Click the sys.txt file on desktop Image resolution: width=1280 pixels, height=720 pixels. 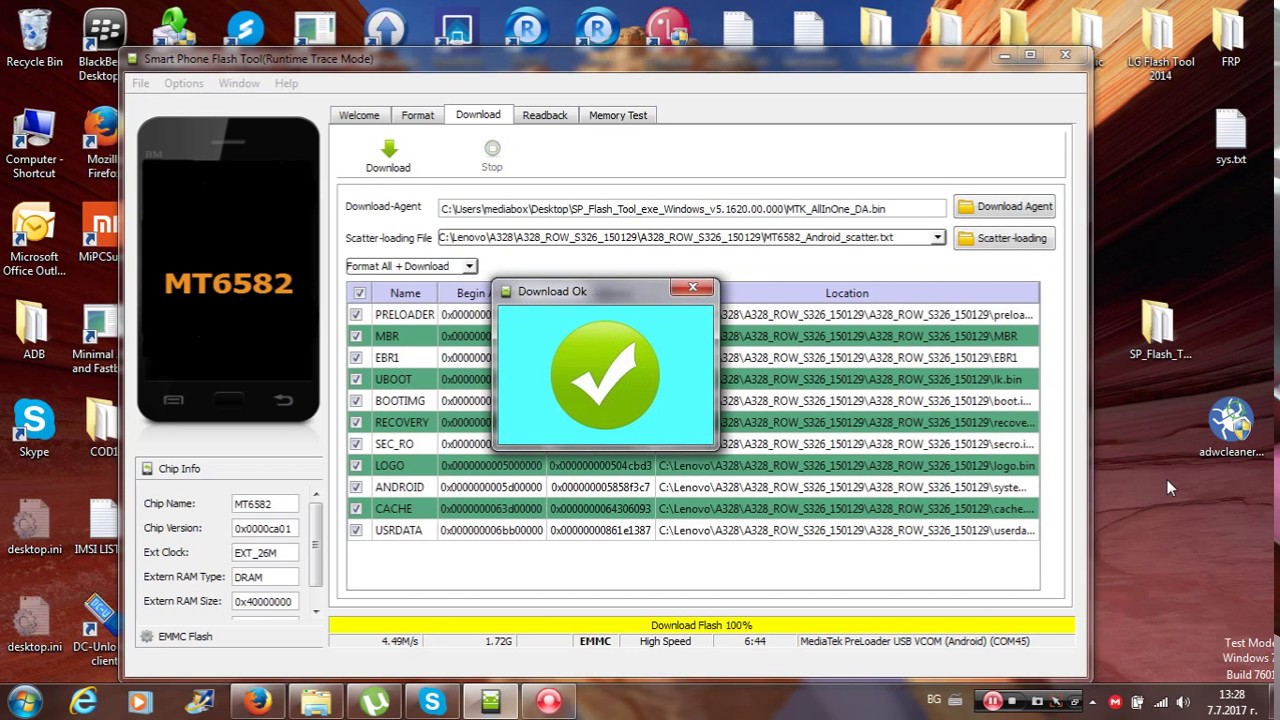1231,137
